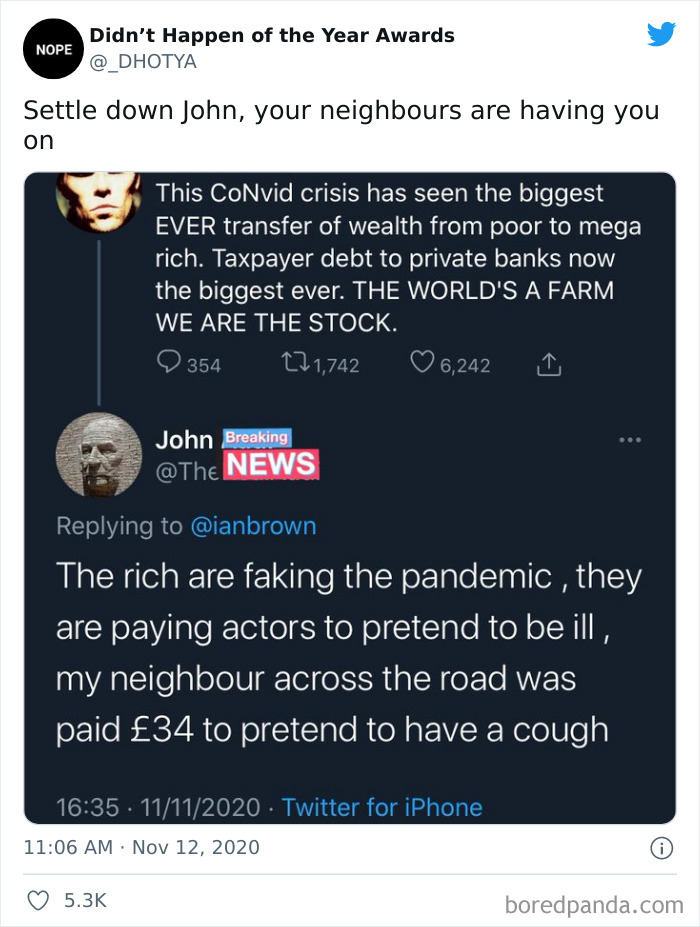Screen dimensions: 700x927
Task: Like the tweet with 5.3K hearts
Action: pyautogui.click(x=40, y=900)
